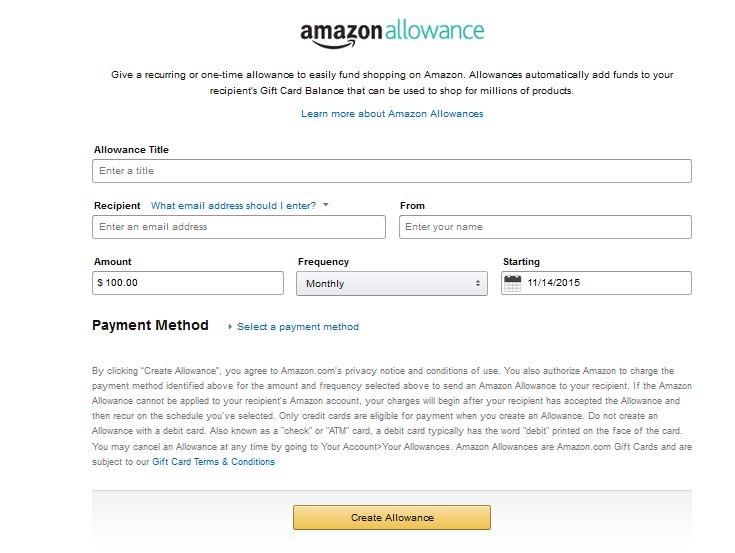735x553 pixels.
Task: Open Gift Card Terms & Conditions link
Action: pyautogui.click(x=213, y=462)
